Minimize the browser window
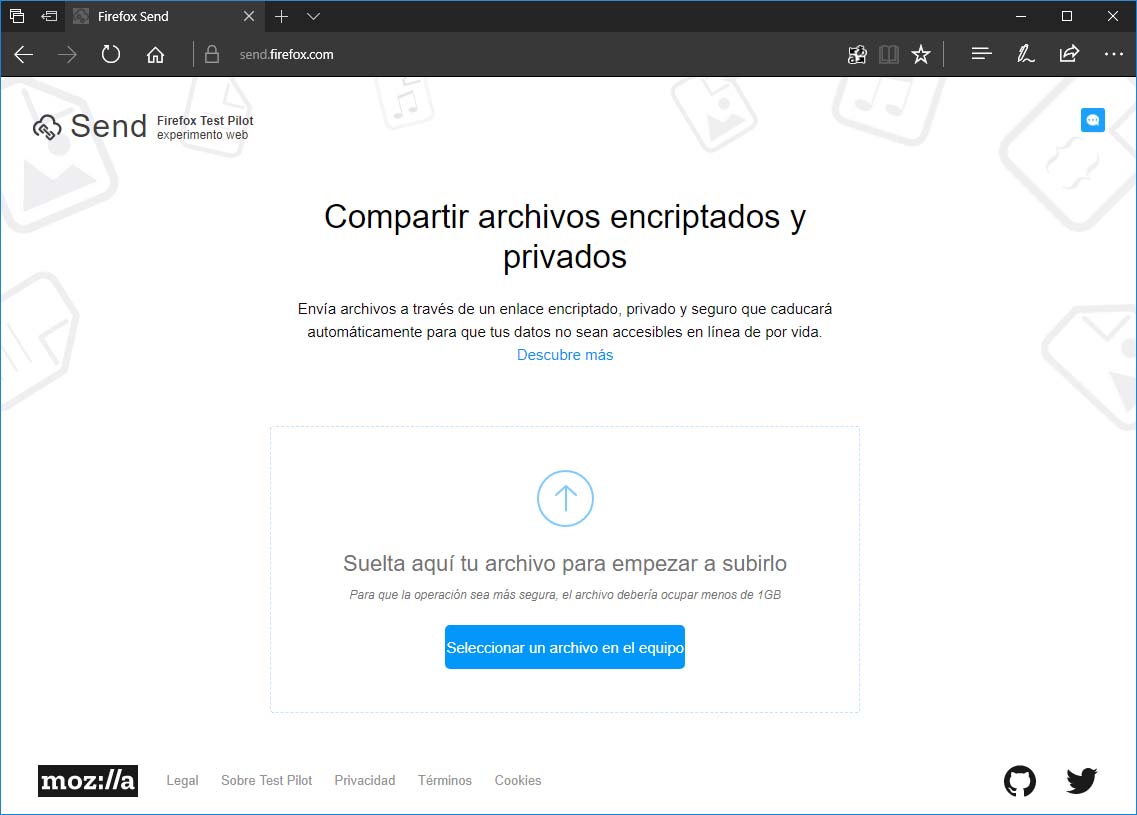Viewport: 1137px width, 815px height. coord(1021,16)
